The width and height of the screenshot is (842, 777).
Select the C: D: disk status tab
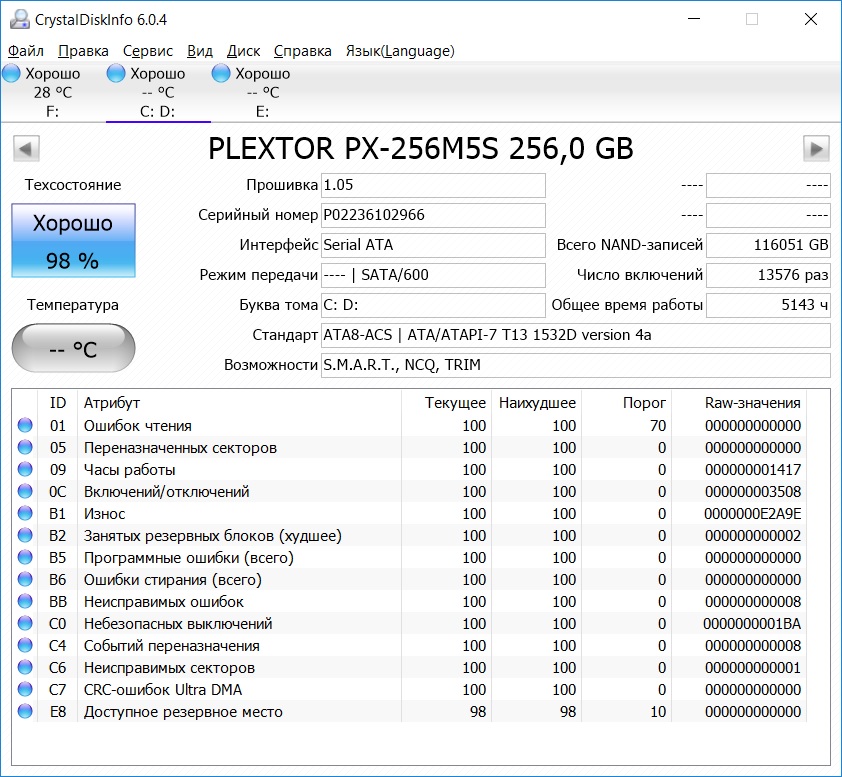pos(158,92)
